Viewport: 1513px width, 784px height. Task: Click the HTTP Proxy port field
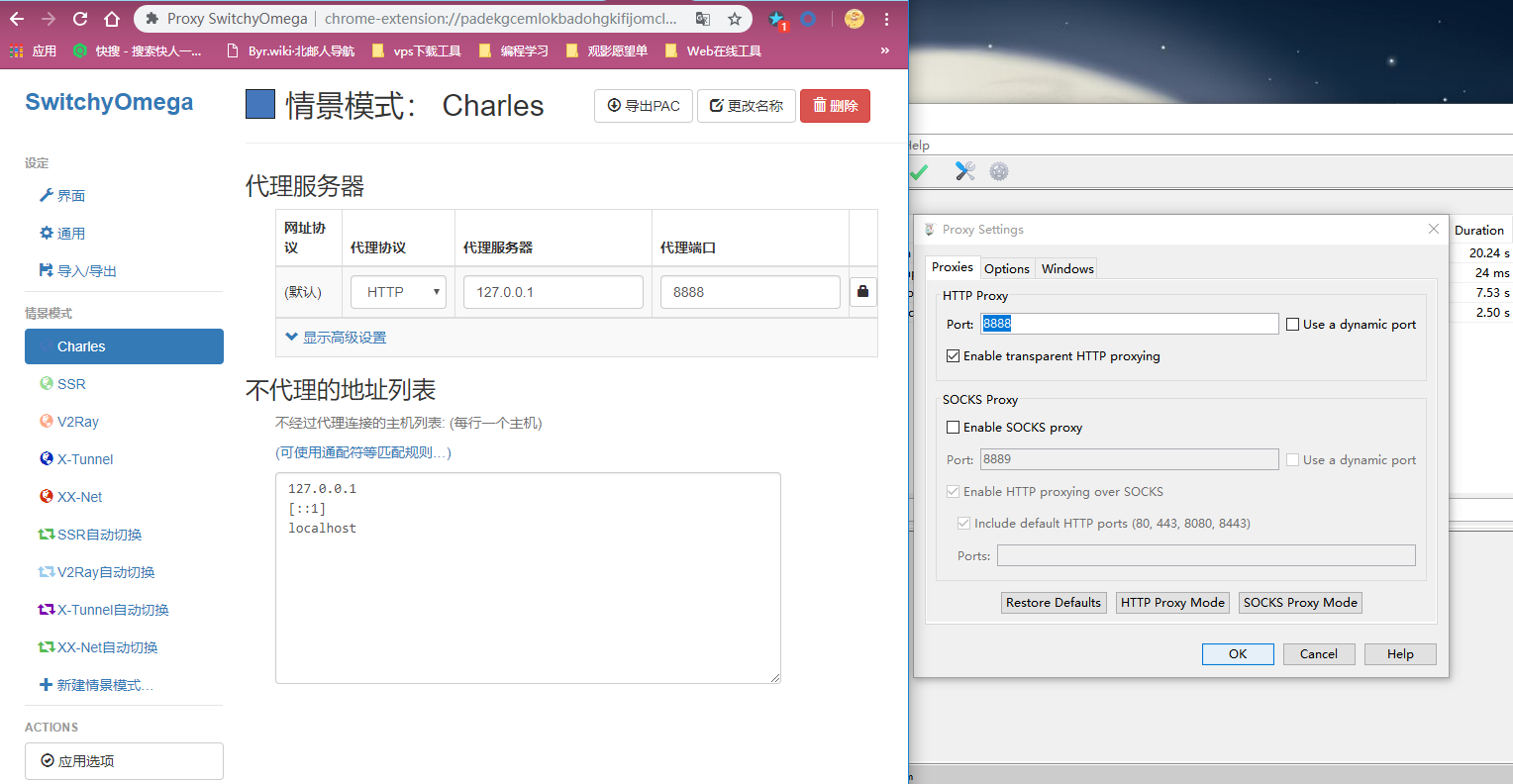(x=1130, y=324)
